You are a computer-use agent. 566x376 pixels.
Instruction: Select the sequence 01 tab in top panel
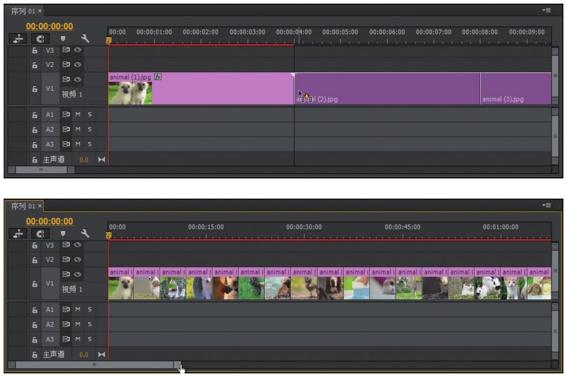[25, 11]
